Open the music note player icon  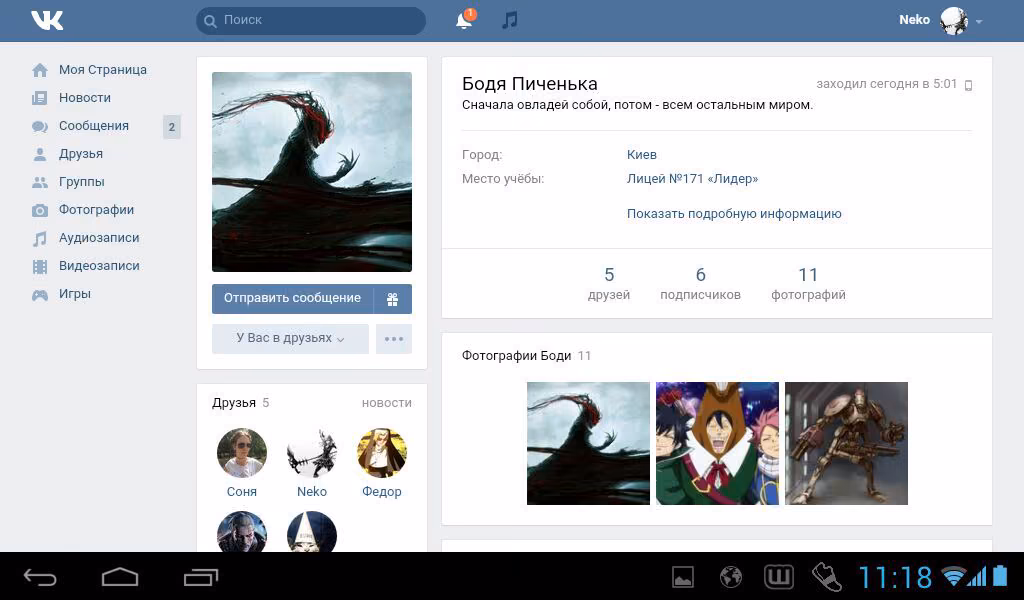[510, 20]
